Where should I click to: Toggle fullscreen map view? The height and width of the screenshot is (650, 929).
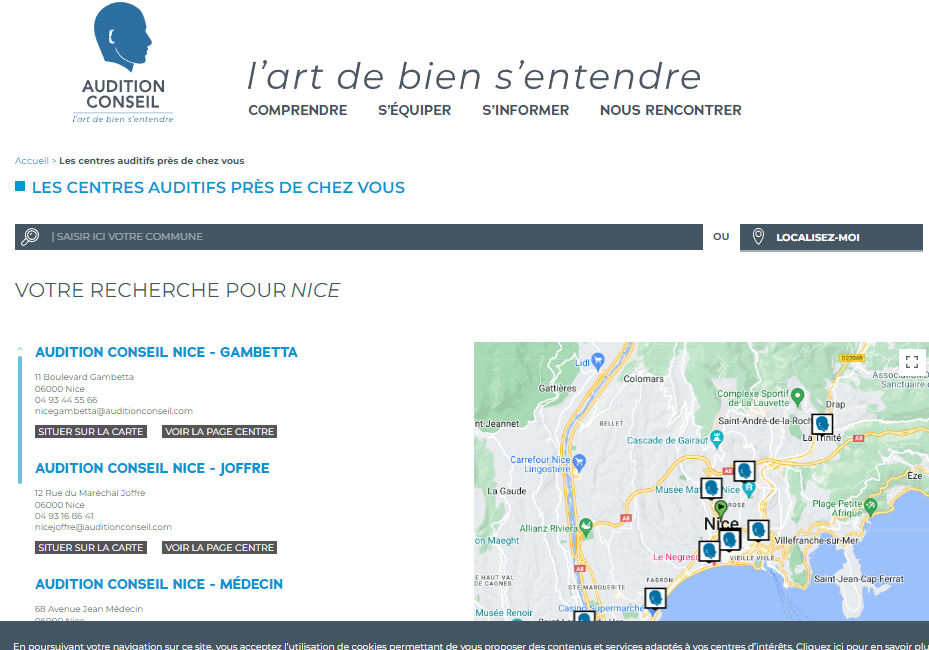[910, 362]
